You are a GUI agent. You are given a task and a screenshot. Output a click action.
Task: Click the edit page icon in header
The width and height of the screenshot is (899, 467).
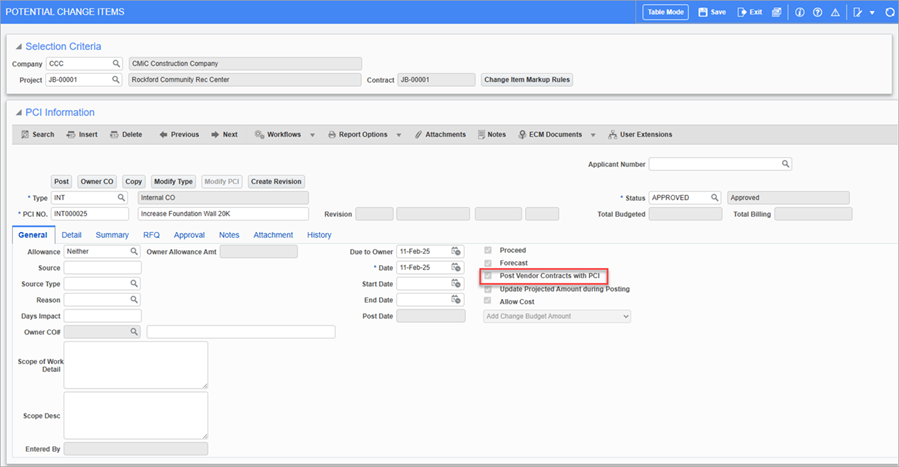click(858, 12)
